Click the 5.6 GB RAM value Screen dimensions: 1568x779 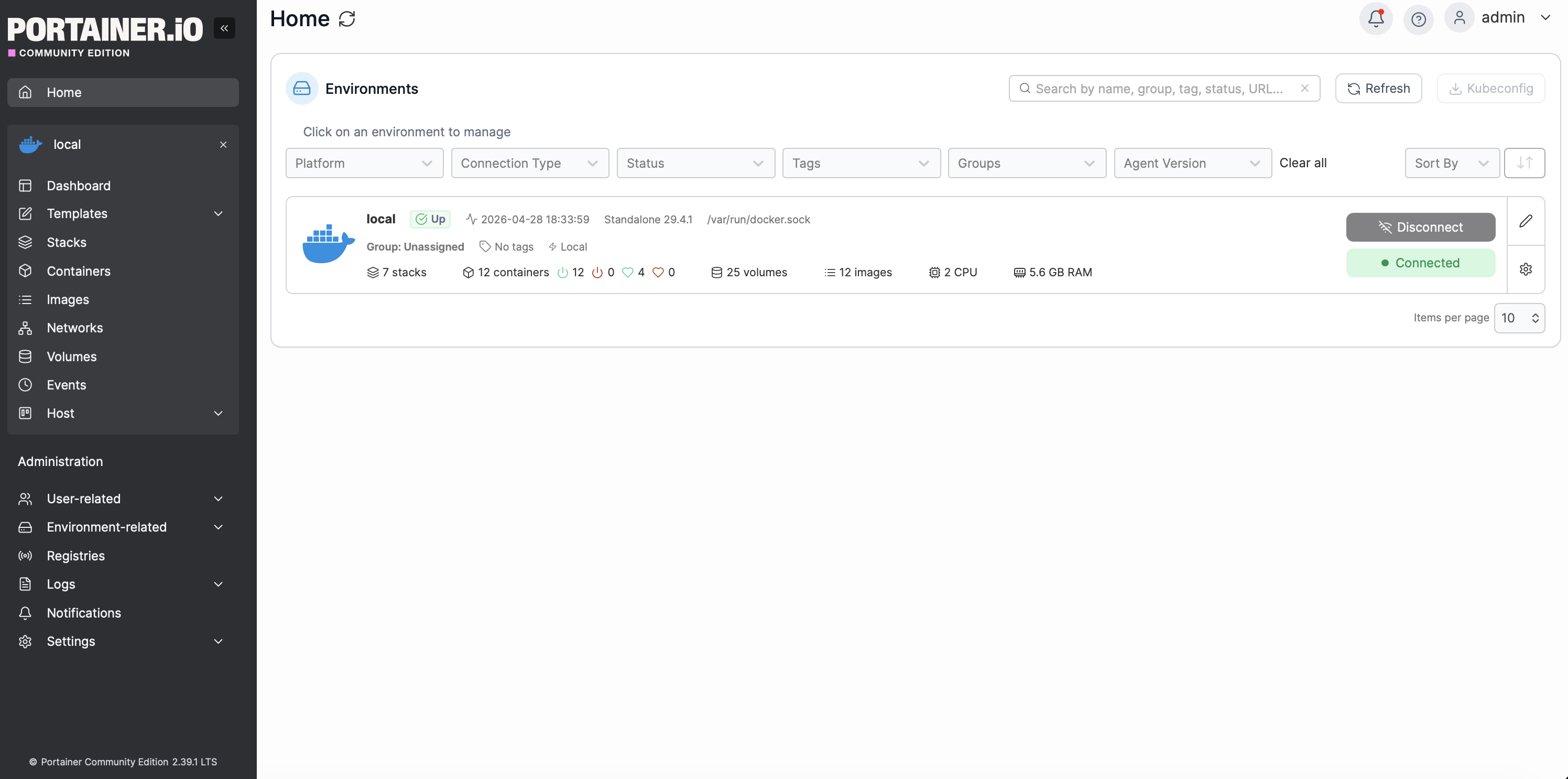coord(1052,272)
